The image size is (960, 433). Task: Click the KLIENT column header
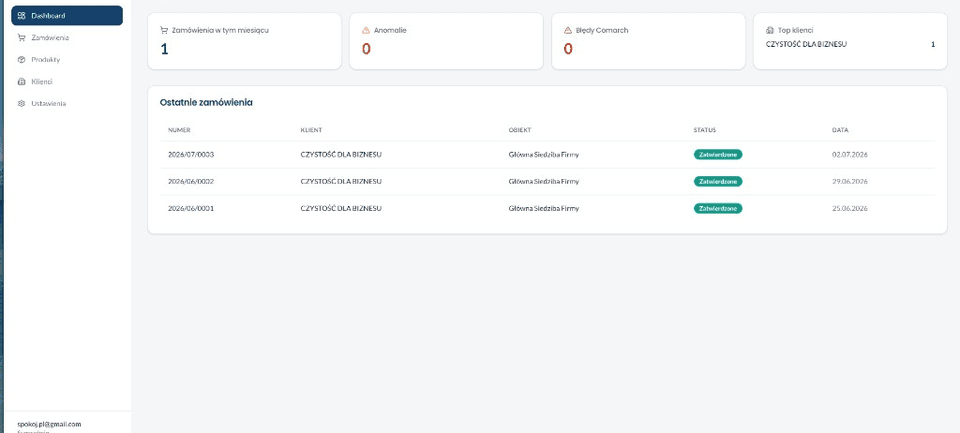tap(311, 130)
